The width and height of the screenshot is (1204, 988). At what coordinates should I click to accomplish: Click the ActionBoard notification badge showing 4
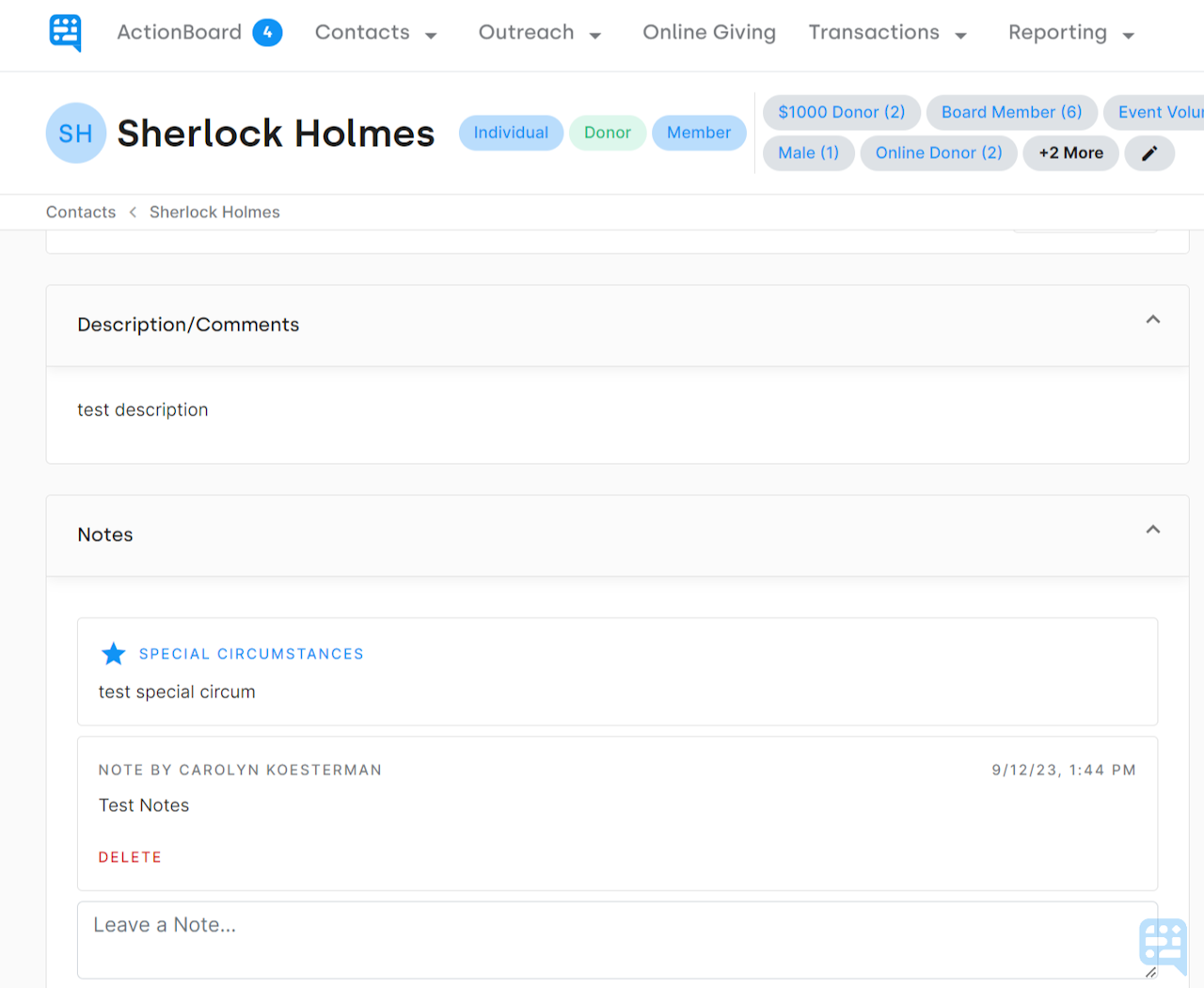tap(268, 33)
